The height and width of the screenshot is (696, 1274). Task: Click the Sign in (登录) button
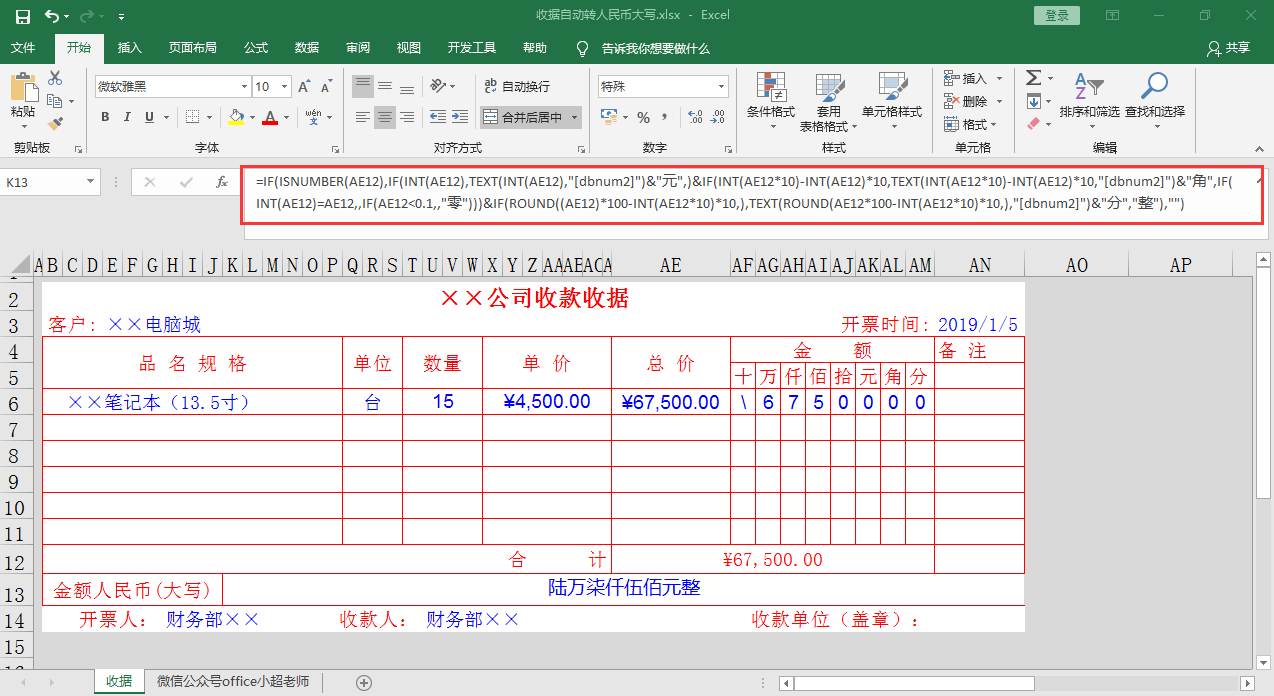1057,15
